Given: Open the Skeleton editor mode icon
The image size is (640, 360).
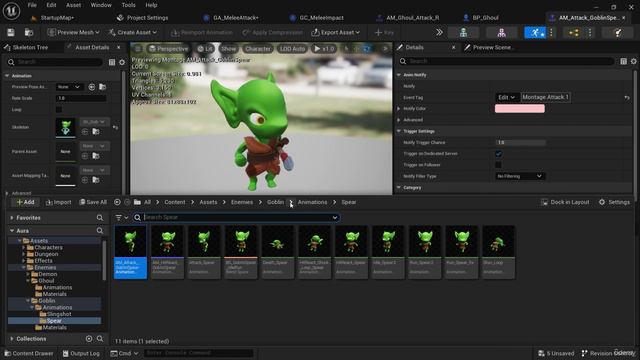Looking at the screenshot, I should tap(463, 32).
